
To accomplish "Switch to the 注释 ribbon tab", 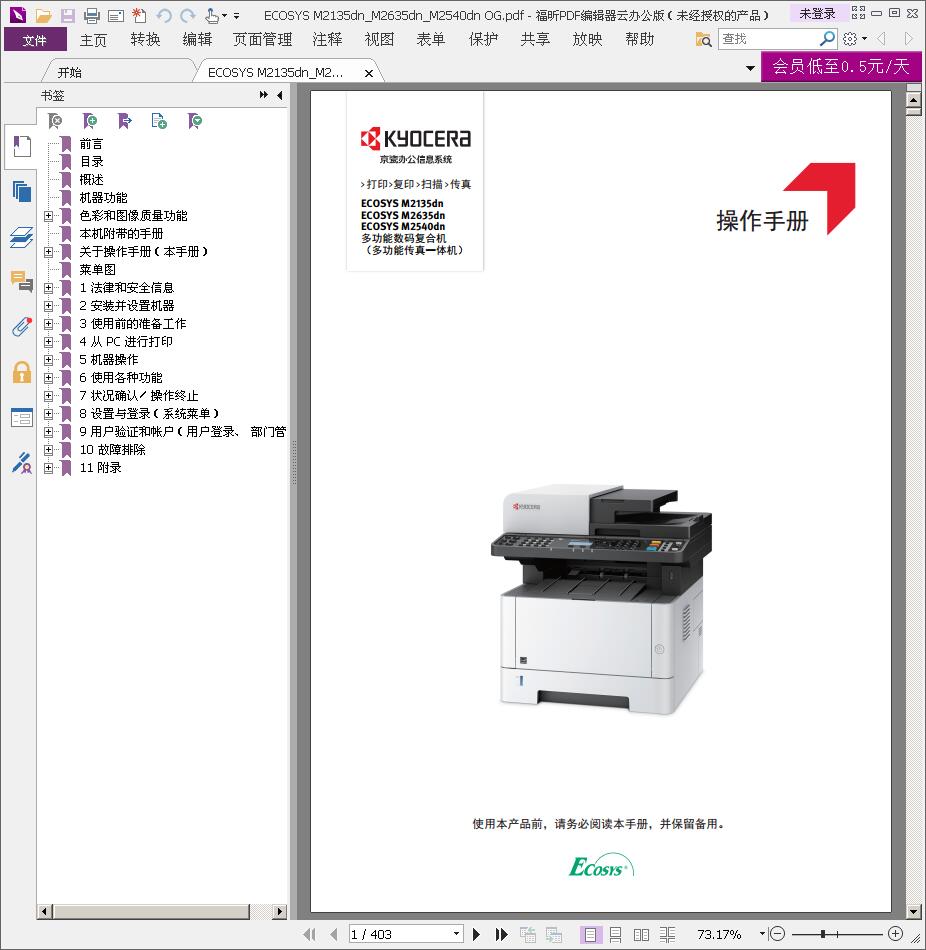I will pyautogui.click(x=327, y=40).
